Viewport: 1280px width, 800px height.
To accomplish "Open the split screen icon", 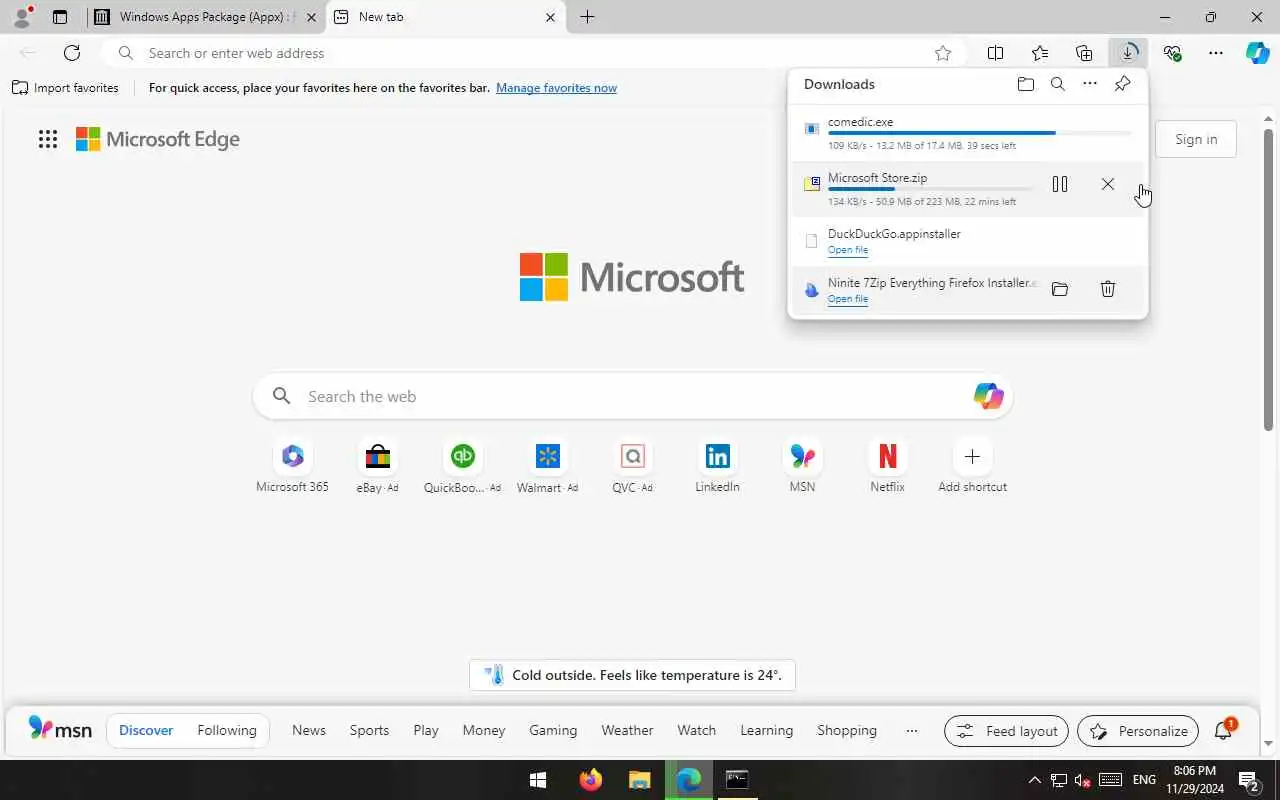I will (995, 53).
